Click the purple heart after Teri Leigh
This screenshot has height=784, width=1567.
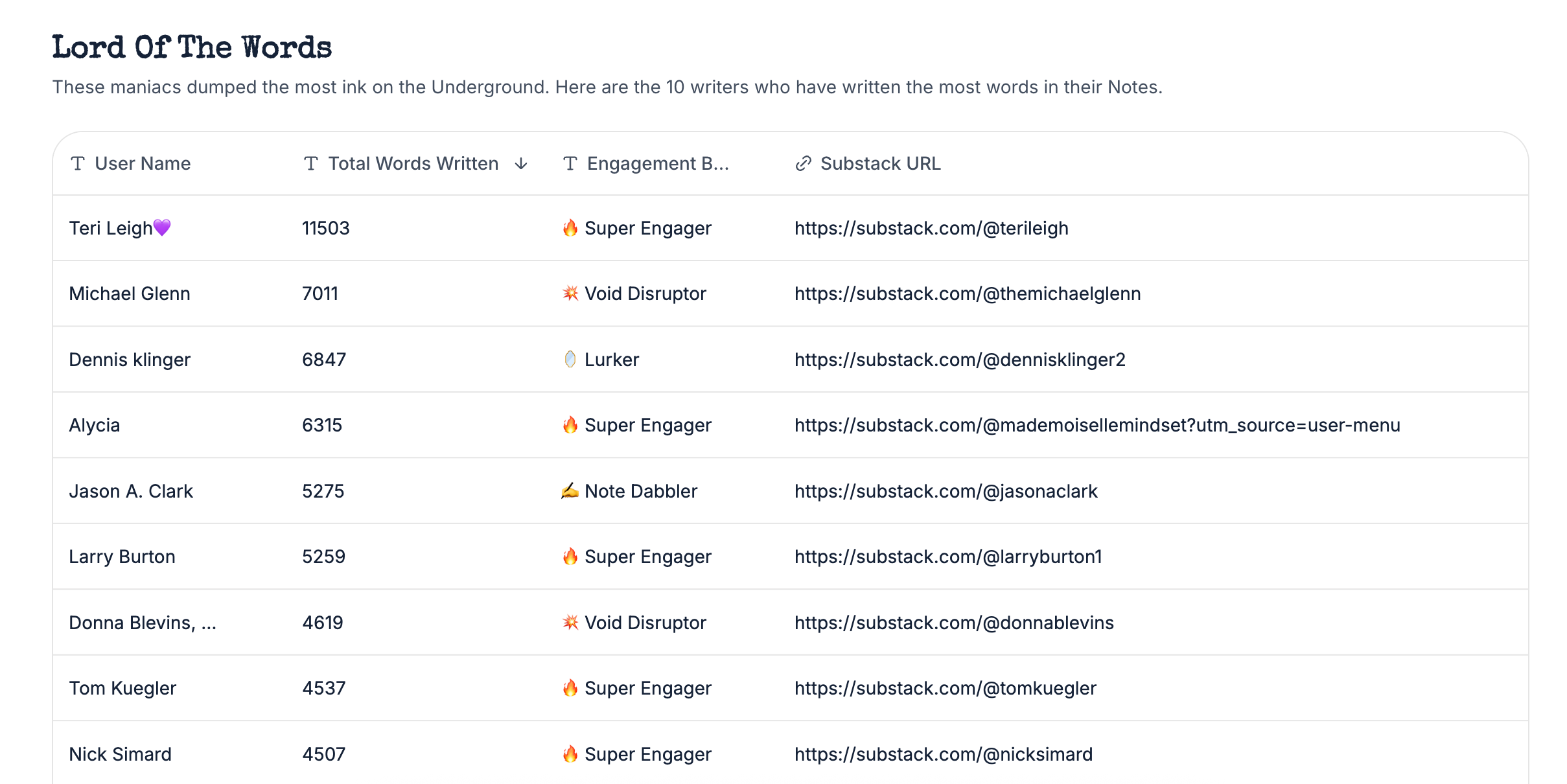pyautogui.click(x=162, y=227)
